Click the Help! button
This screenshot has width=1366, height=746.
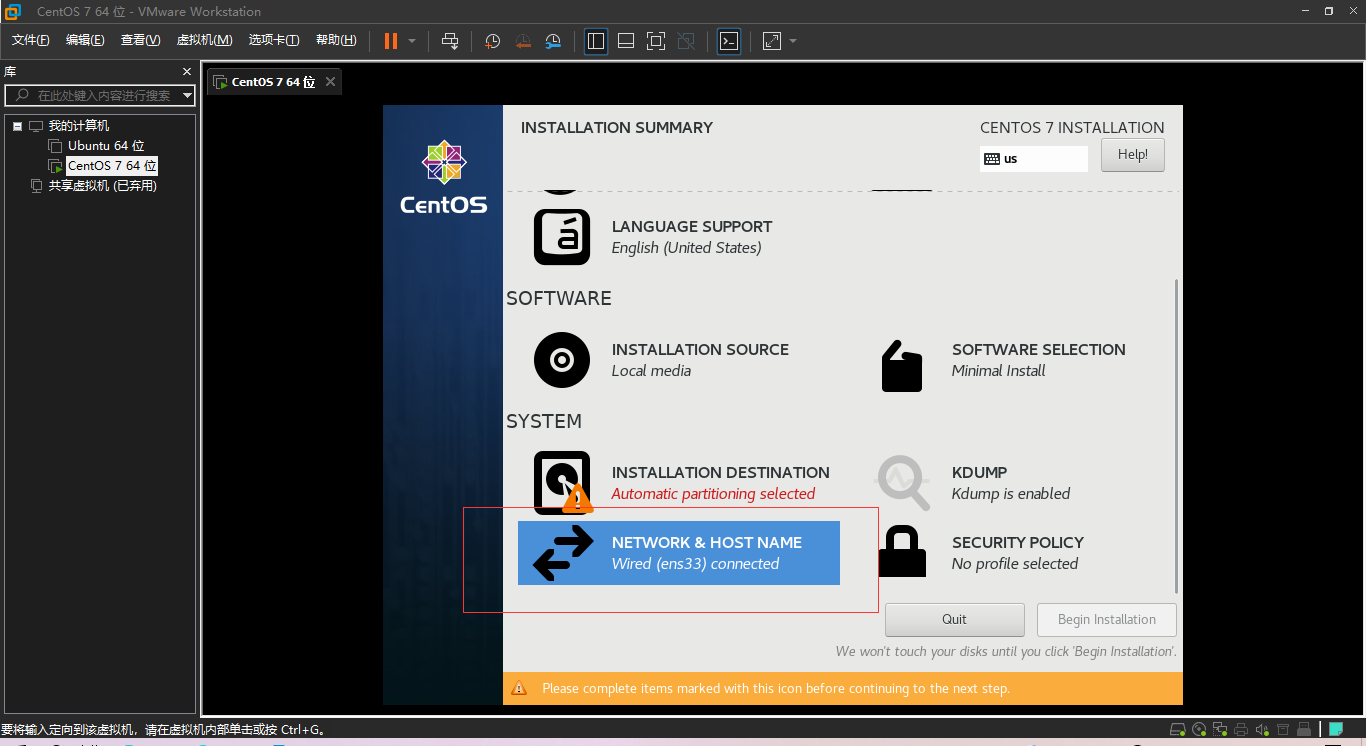point(1133,155)
